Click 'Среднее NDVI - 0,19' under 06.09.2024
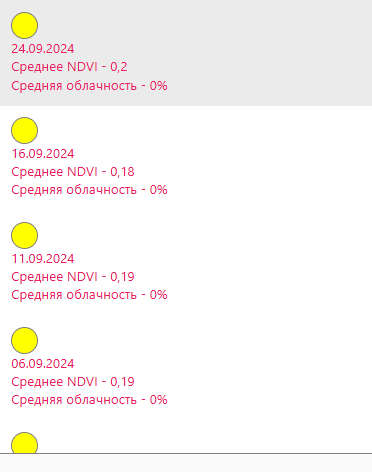The image size is (372, 472). click(x=73, y=382)
